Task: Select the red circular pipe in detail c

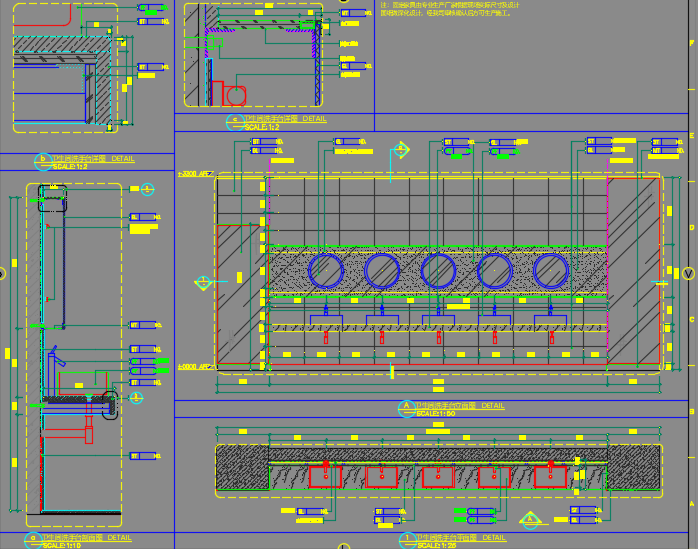Action: click(236, 96)
